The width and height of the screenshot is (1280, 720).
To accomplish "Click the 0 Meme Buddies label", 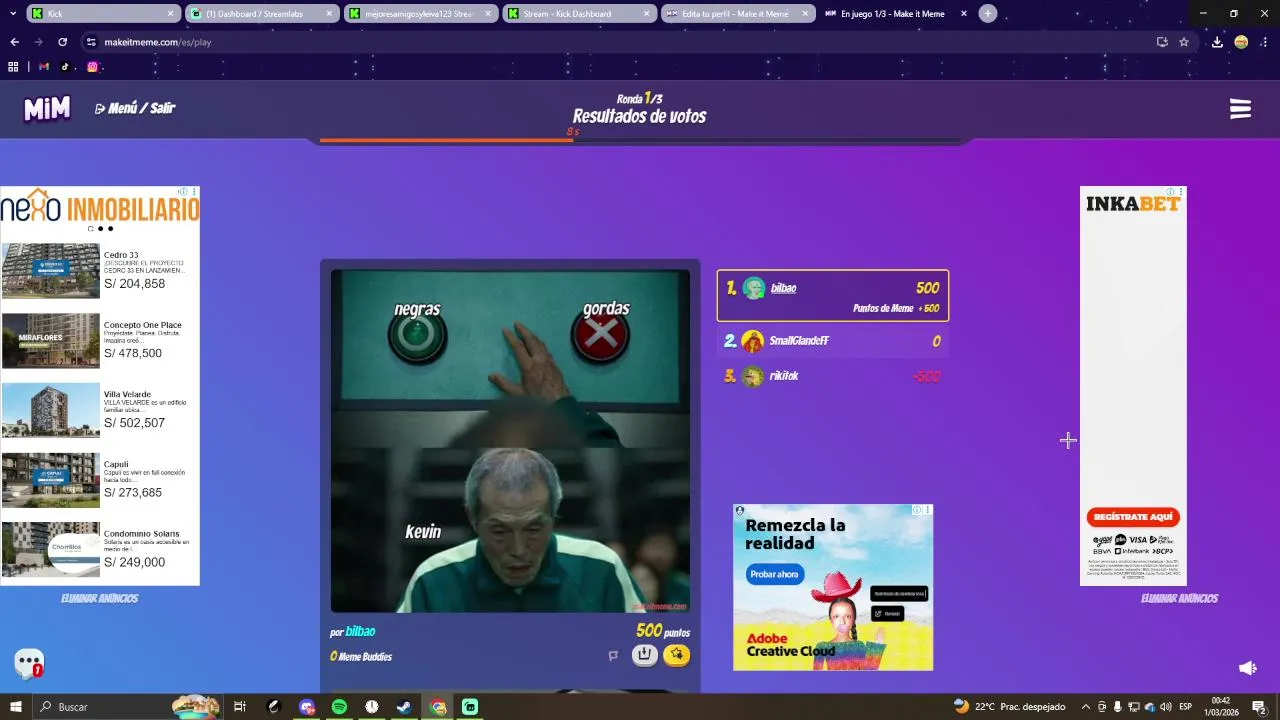I will point(361,657).
